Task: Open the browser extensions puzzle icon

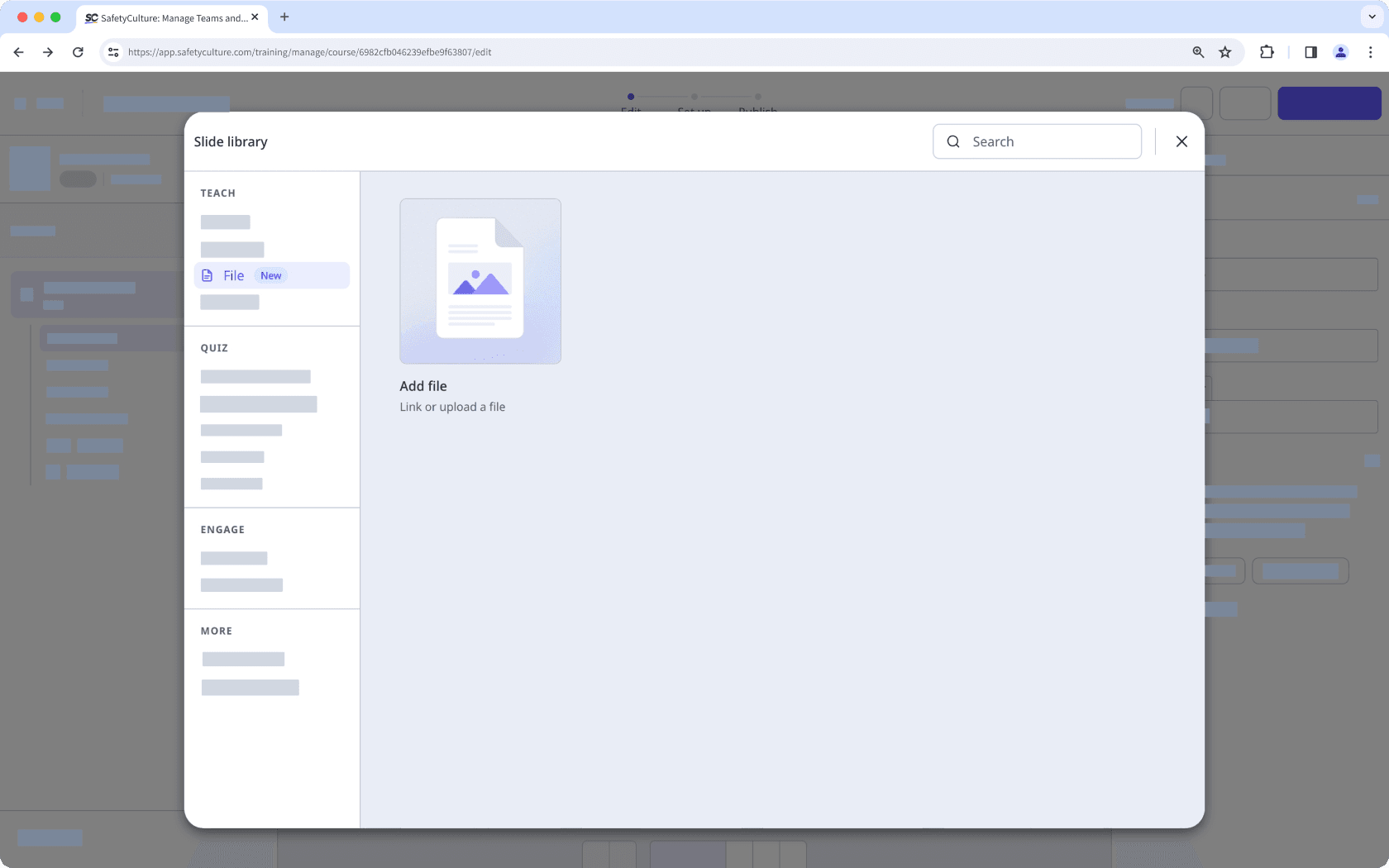Action: [x=1267, y=51]
